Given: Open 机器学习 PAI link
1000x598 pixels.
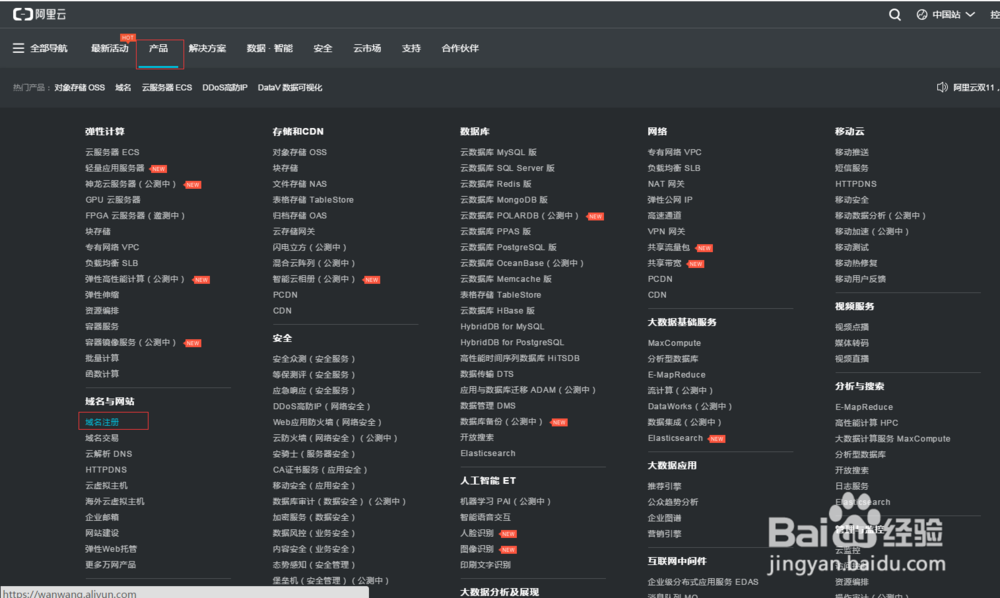Looking at the screenshot, I should pyautogui.click(x=506, y=502).
